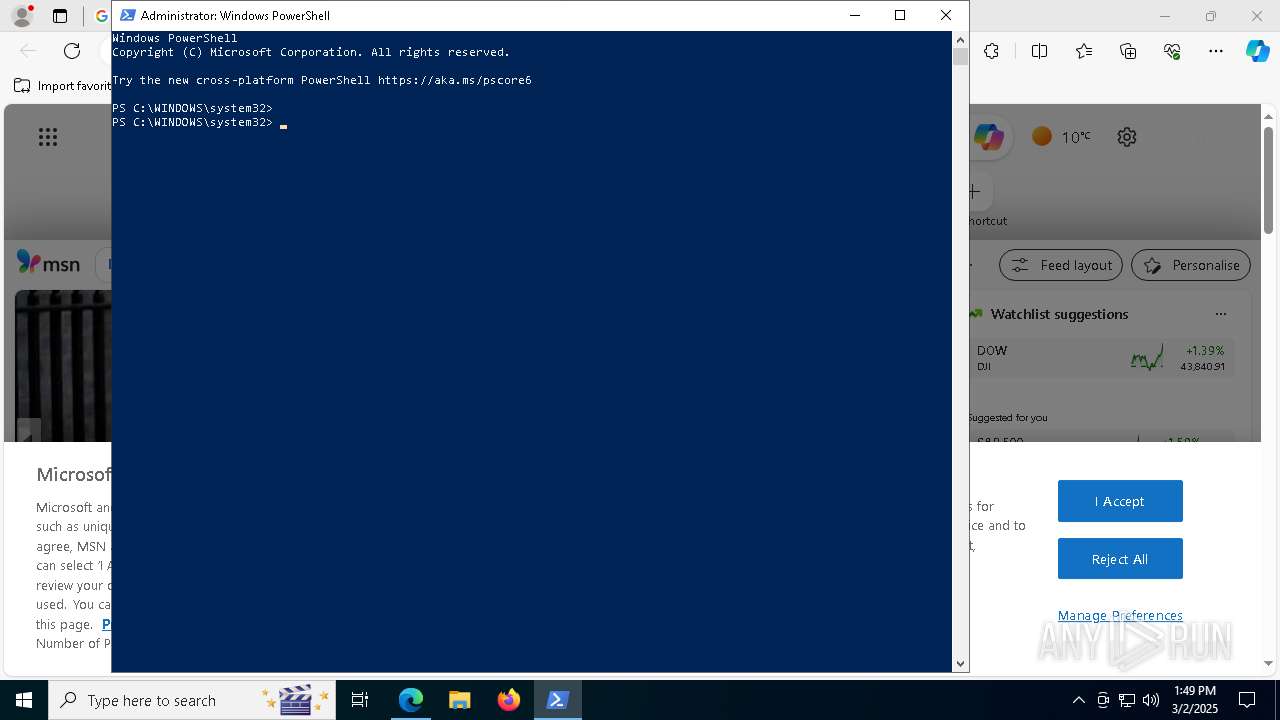The image size is (1280, 720).
Task: Open Task View on taskbar
Action: 360,700
